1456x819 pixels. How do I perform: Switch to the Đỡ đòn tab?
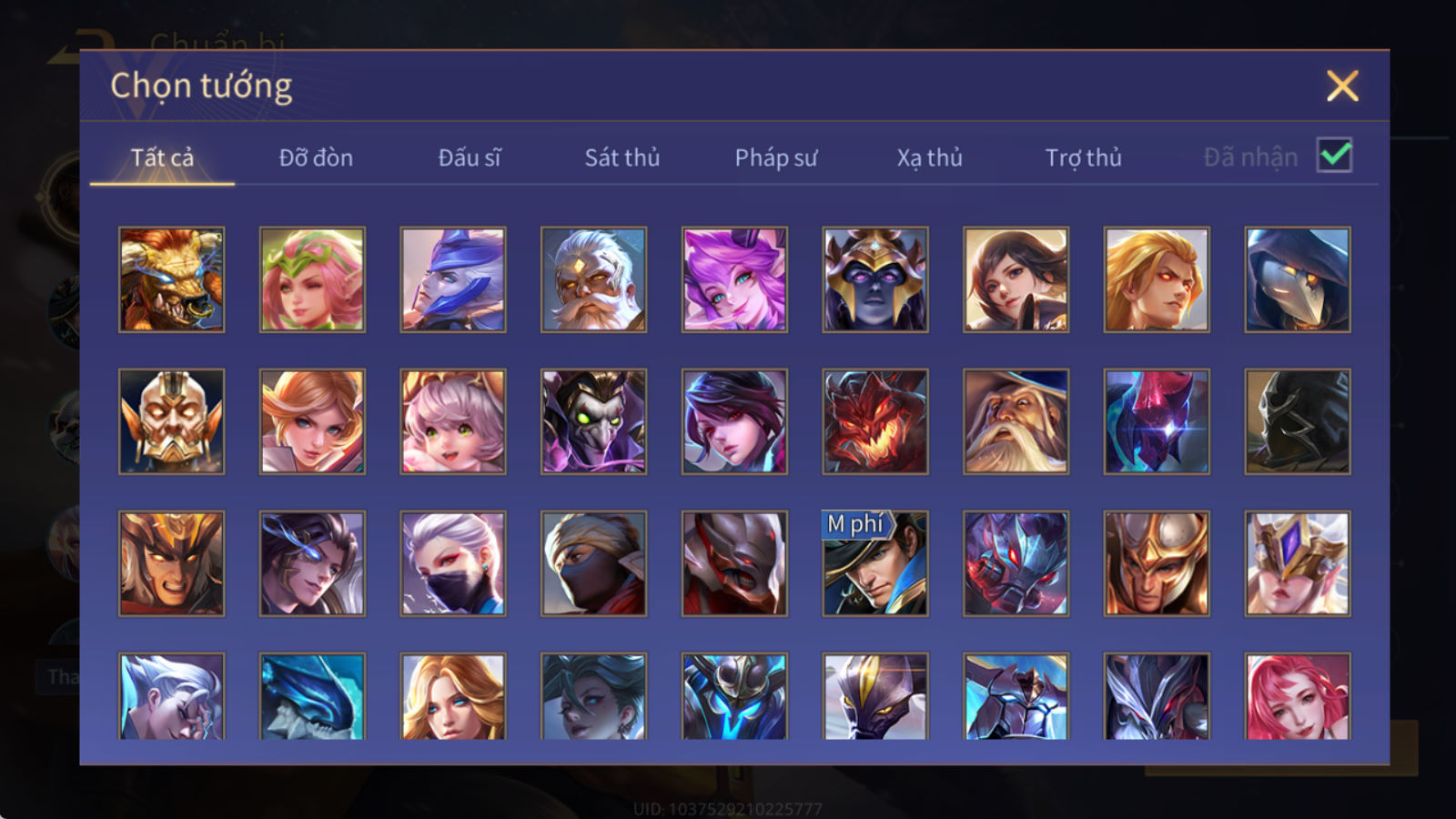[316, 157]
